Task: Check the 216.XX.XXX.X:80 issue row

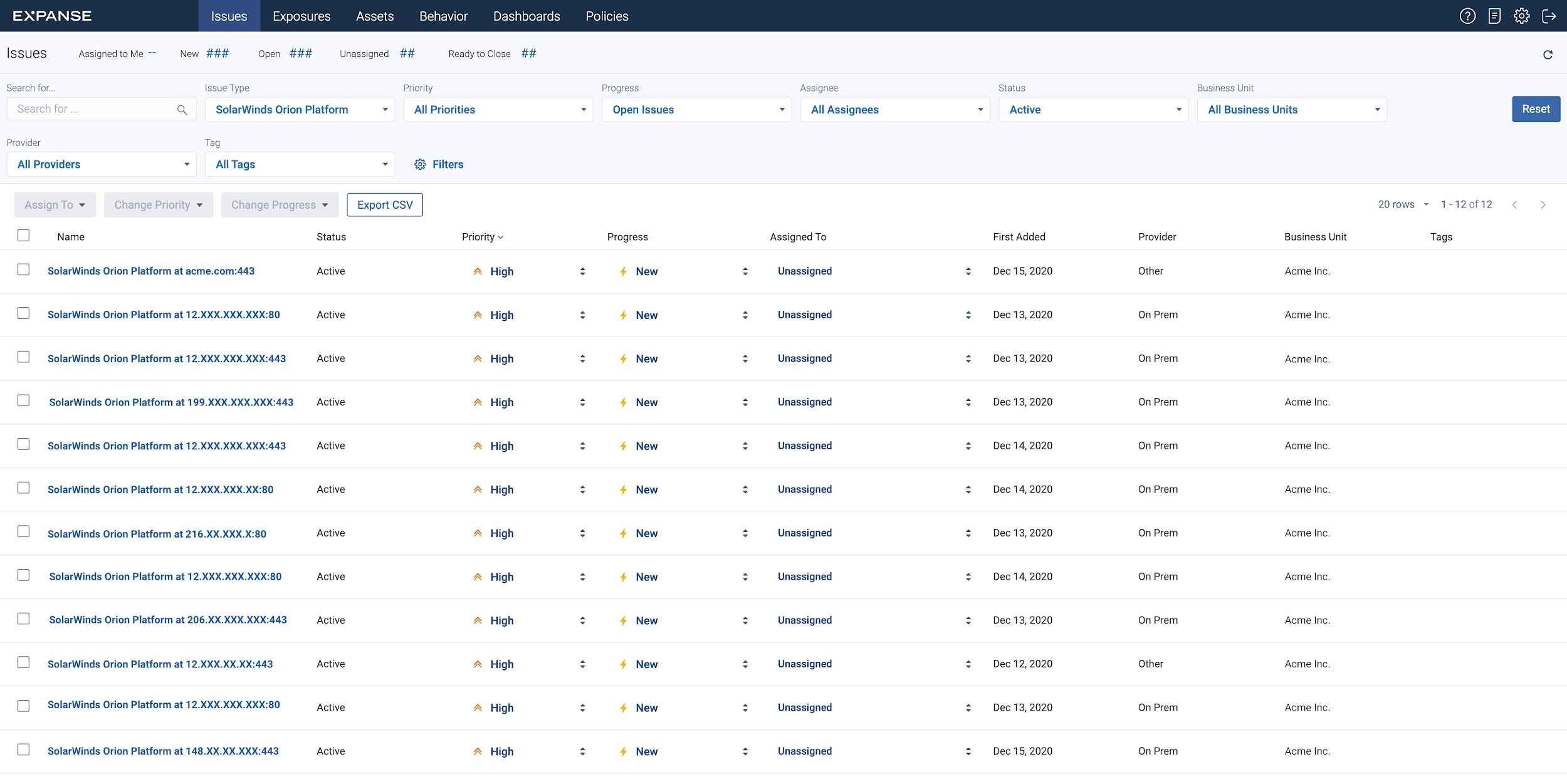Action: (23, 531)
